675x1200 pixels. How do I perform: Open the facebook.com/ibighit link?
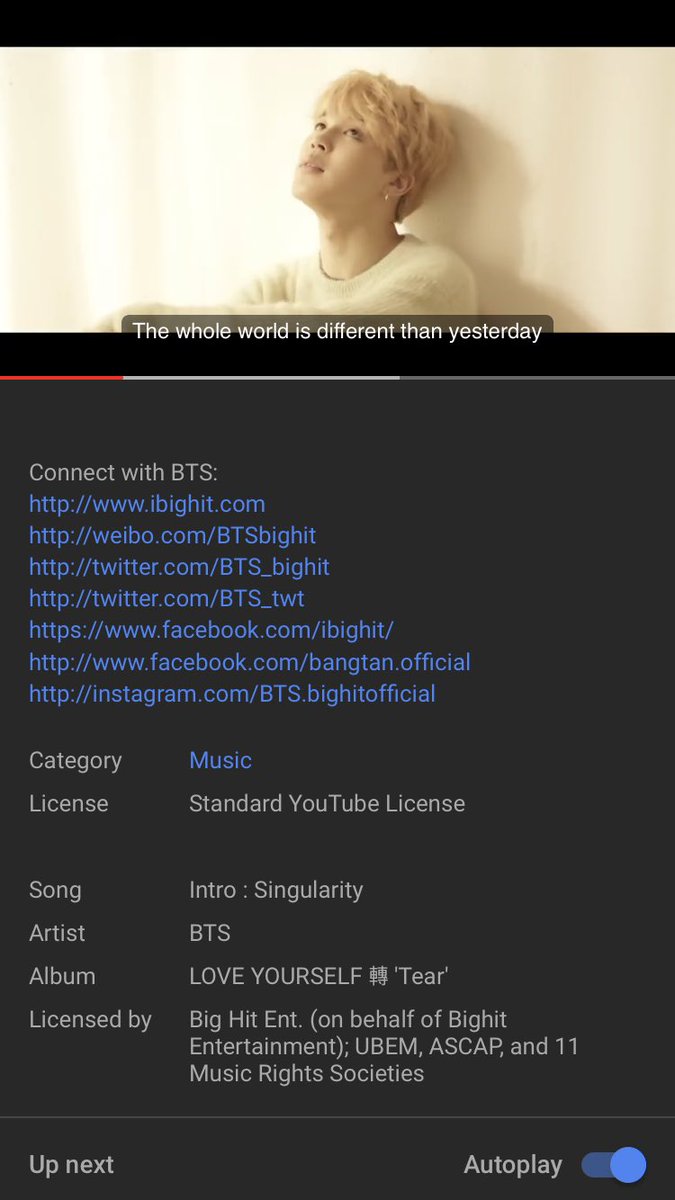pos(211,630)
